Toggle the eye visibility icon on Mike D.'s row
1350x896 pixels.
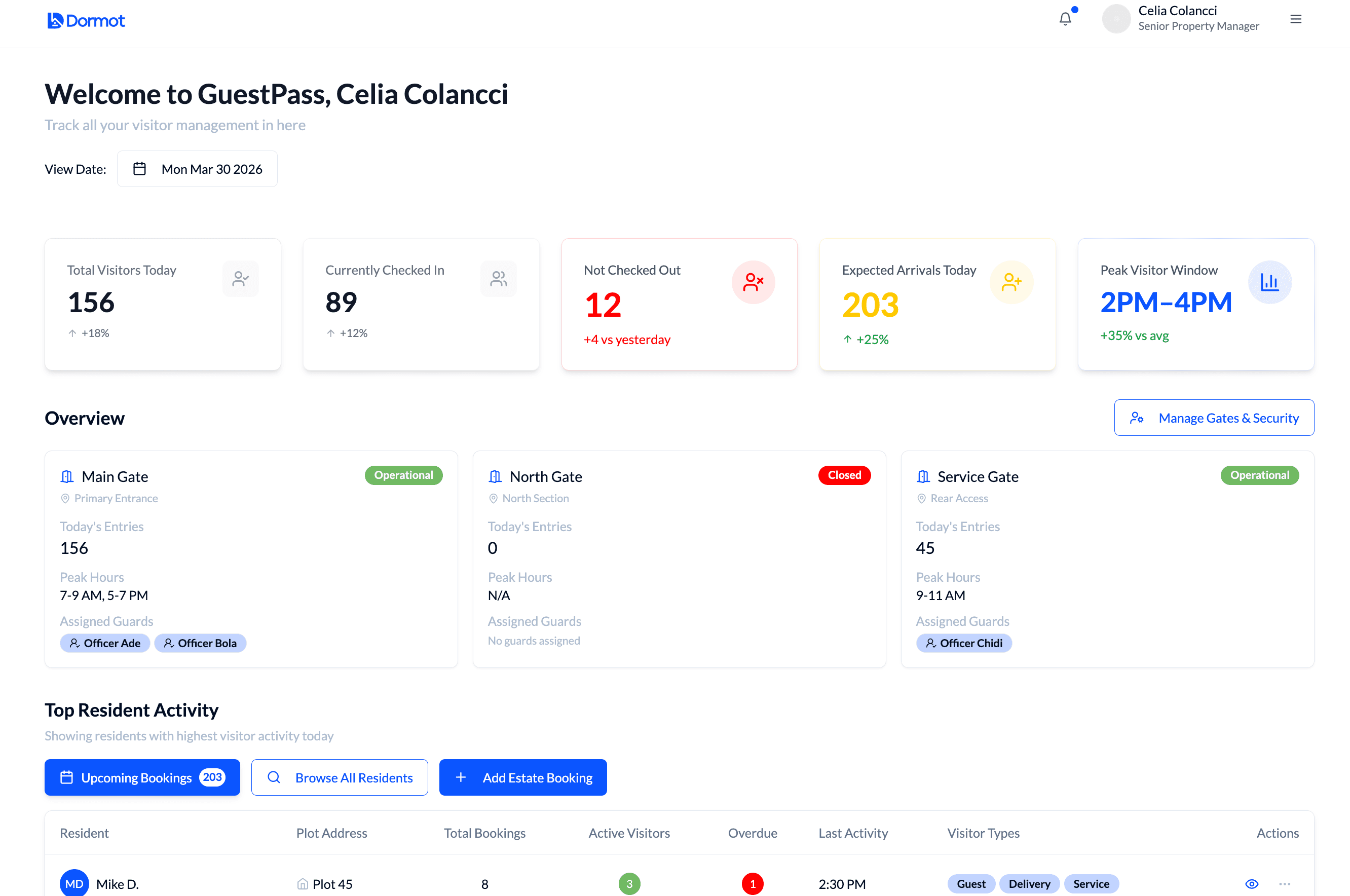[x=1252, y=883]
